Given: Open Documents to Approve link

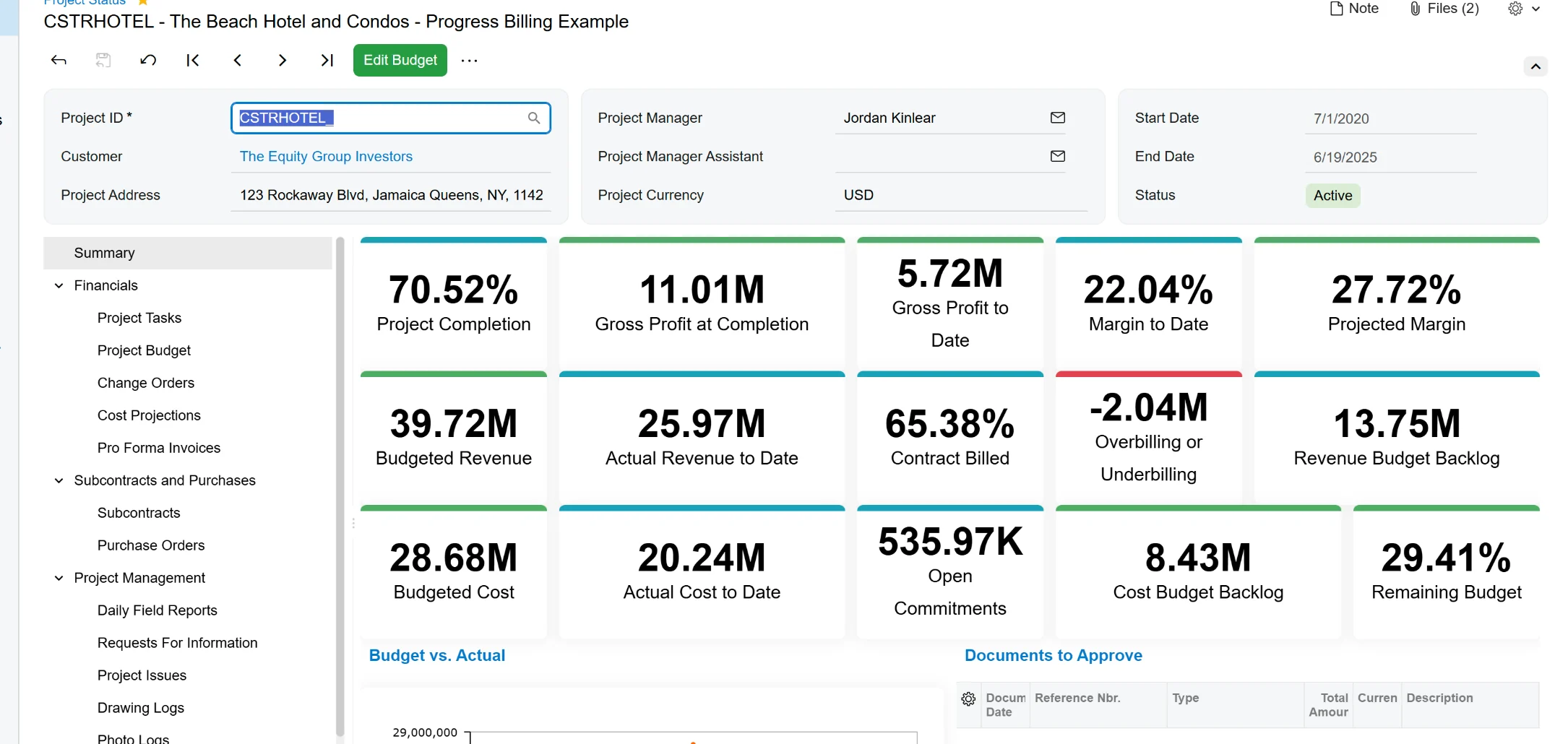Looking at the screenshot, I should point(1054,655).
